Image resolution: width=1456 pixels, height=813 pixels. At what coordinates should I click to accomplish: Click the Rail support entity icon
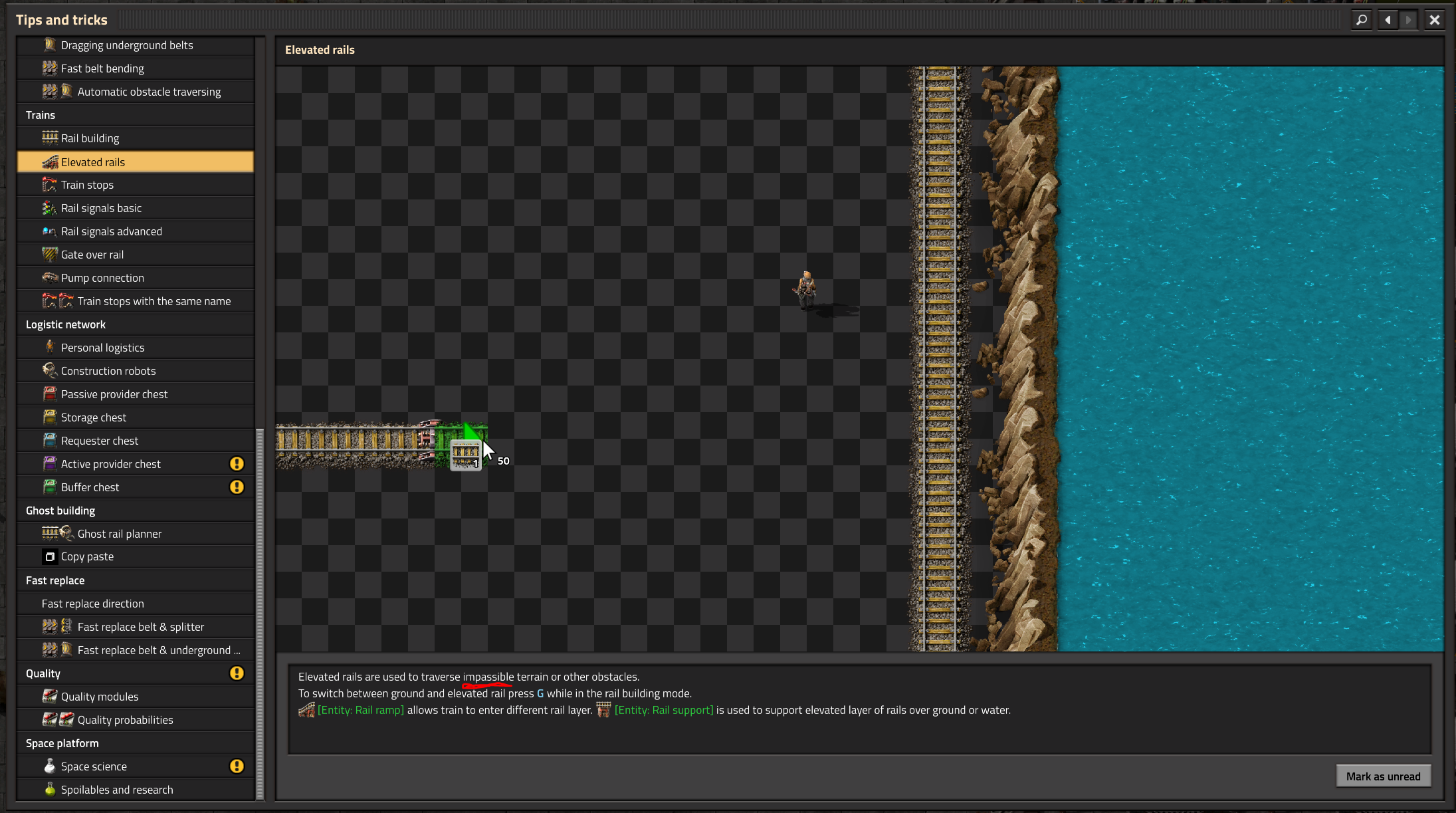[603, 710]
